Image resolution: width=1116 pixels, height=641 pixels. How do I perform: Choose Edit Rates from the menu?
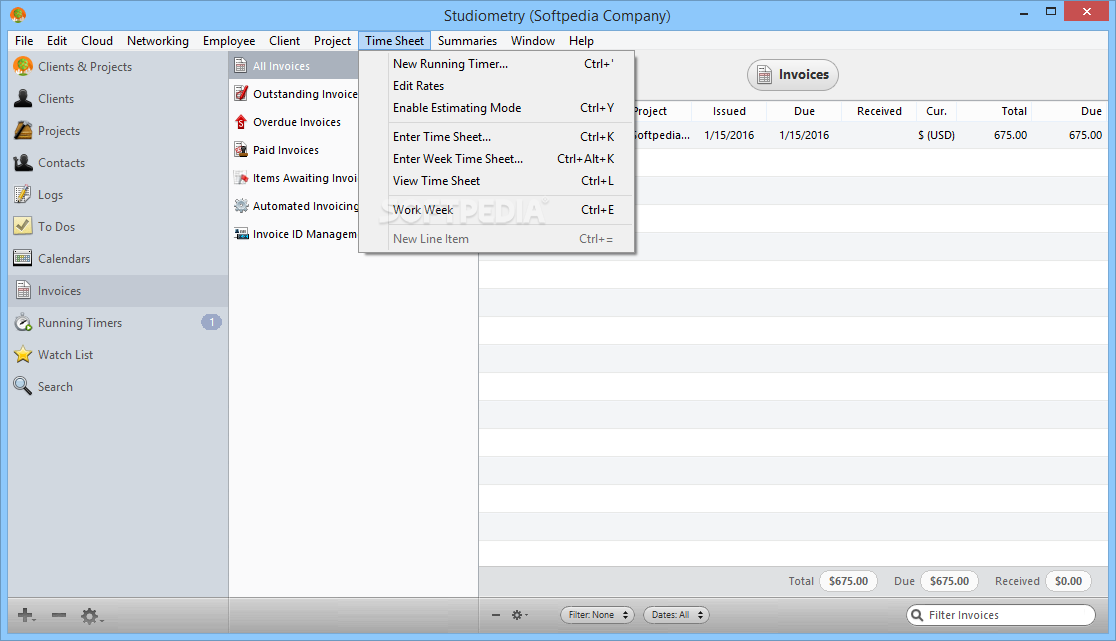(497, 85)
